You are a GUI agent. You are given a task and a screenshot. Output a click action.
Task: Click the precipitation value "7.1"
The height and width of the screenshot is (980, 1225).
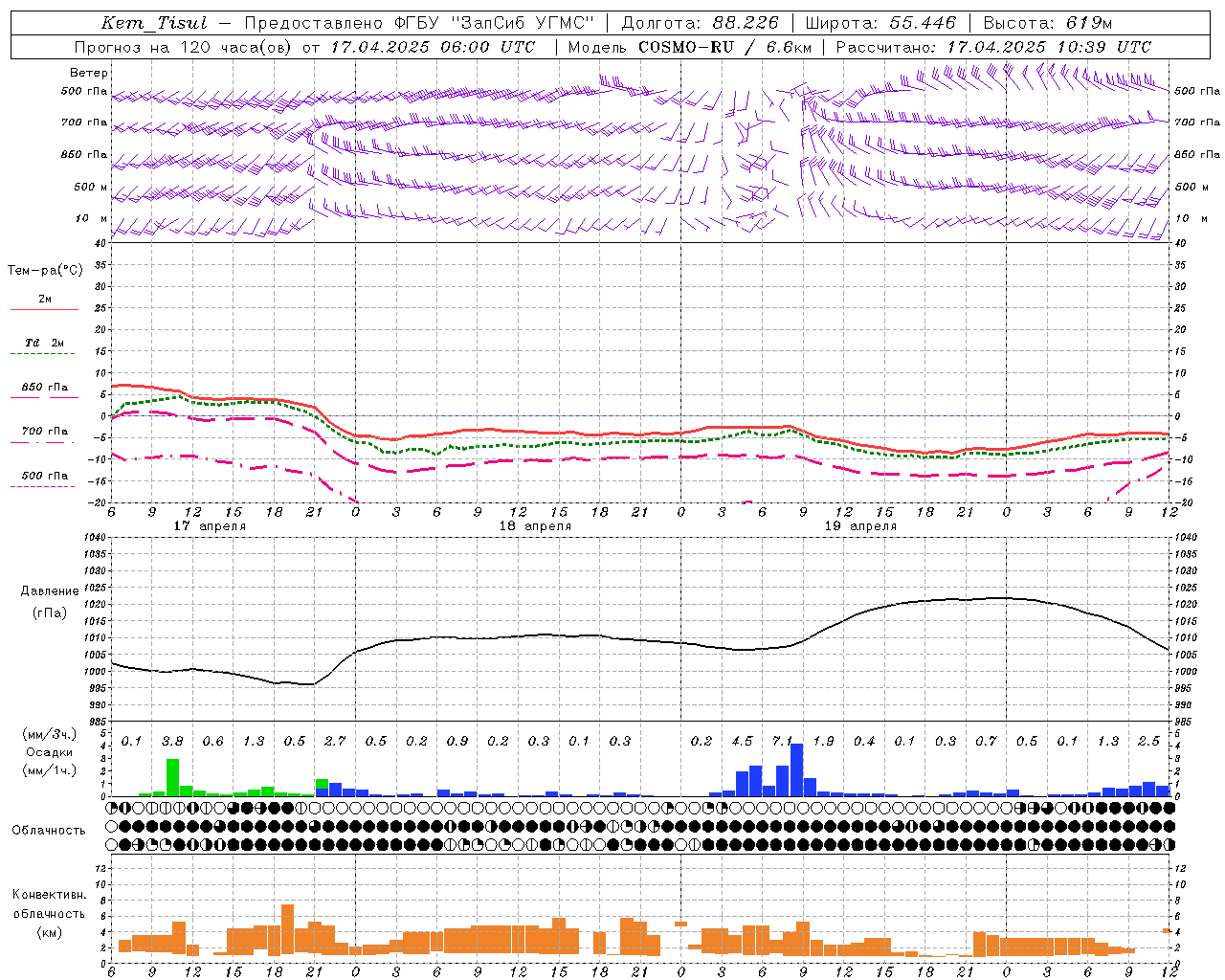pos(783,742)
